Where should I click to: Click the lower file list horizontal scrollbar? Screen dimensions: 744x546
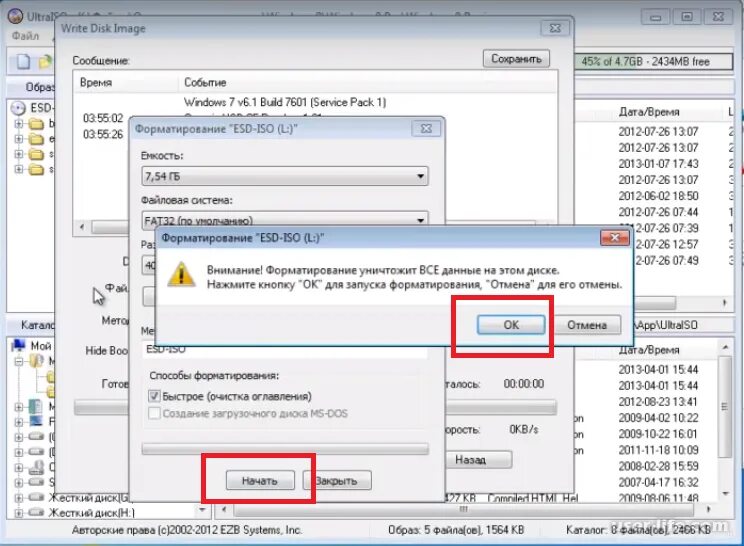point(463,509)
